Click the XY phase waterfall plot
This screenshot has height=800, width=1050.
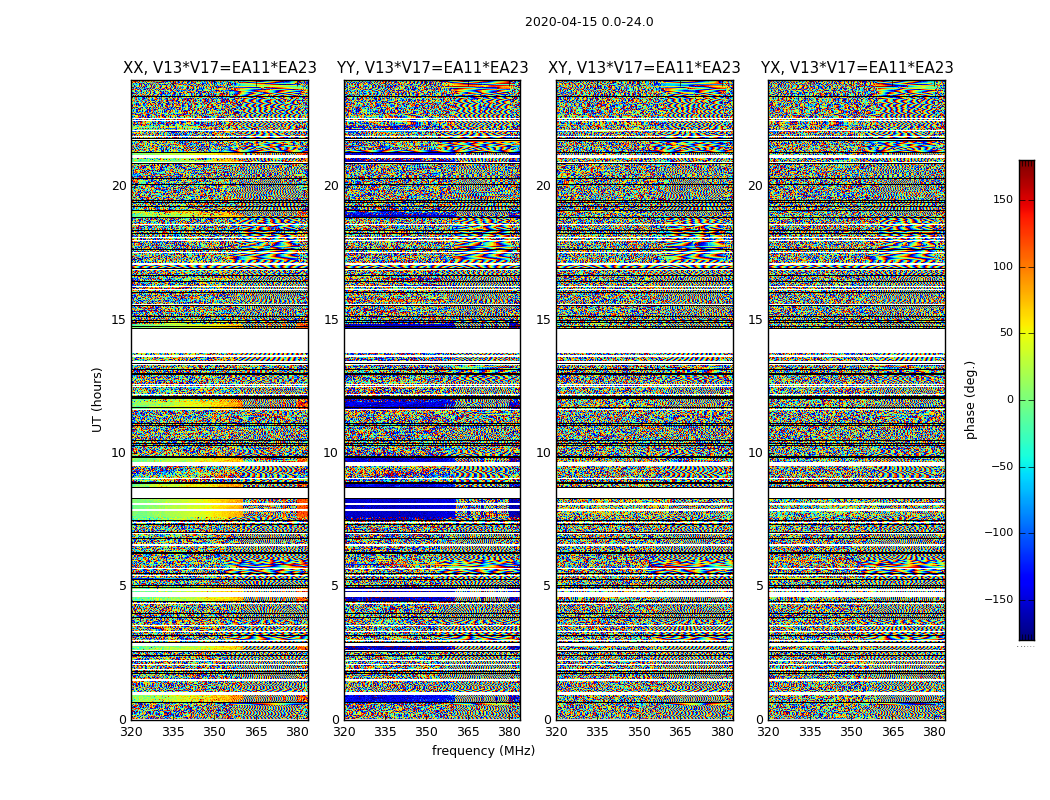click(645, 400)
